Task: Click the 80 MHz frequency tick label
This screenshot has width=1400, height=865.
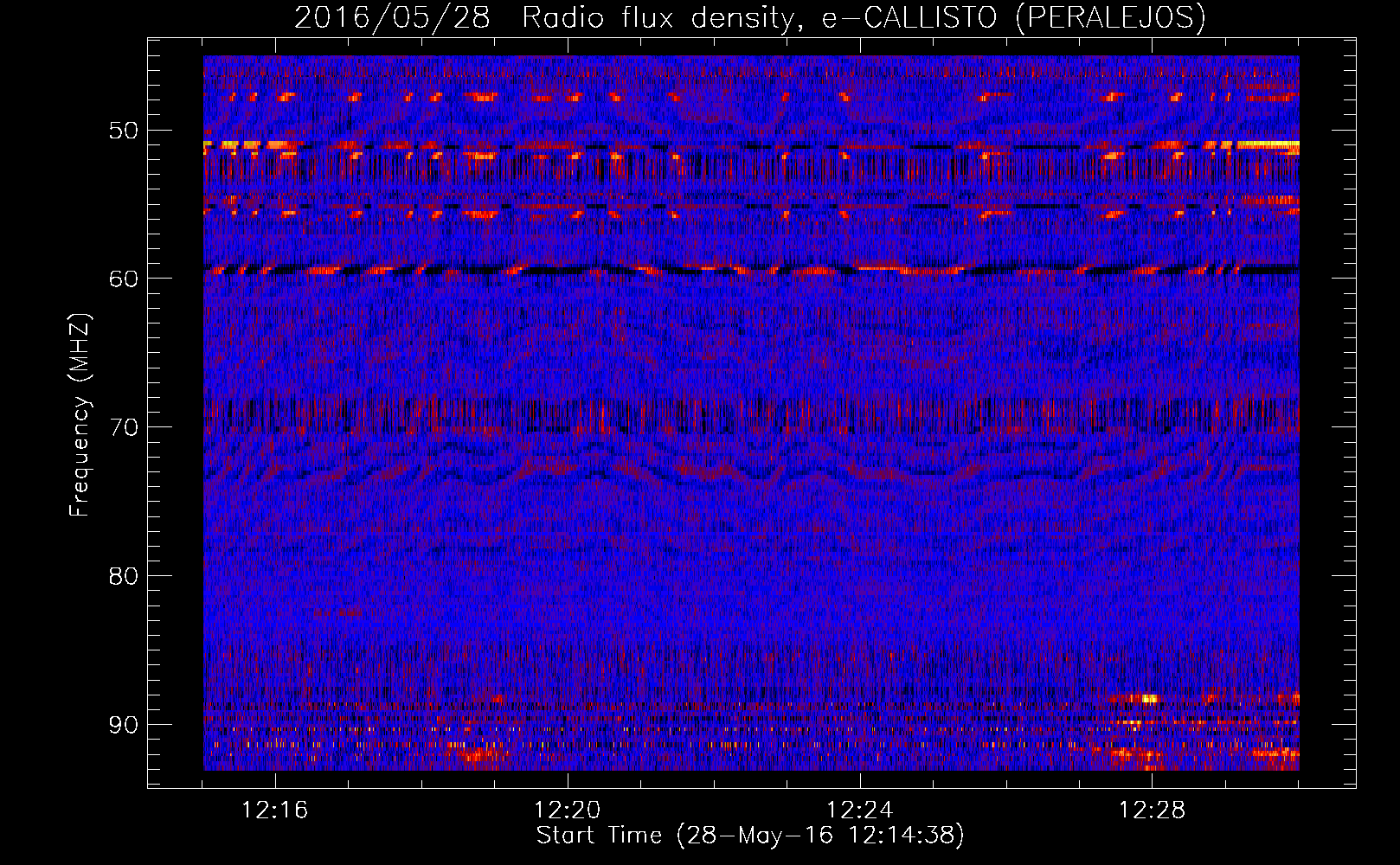Action: point(123,576)
